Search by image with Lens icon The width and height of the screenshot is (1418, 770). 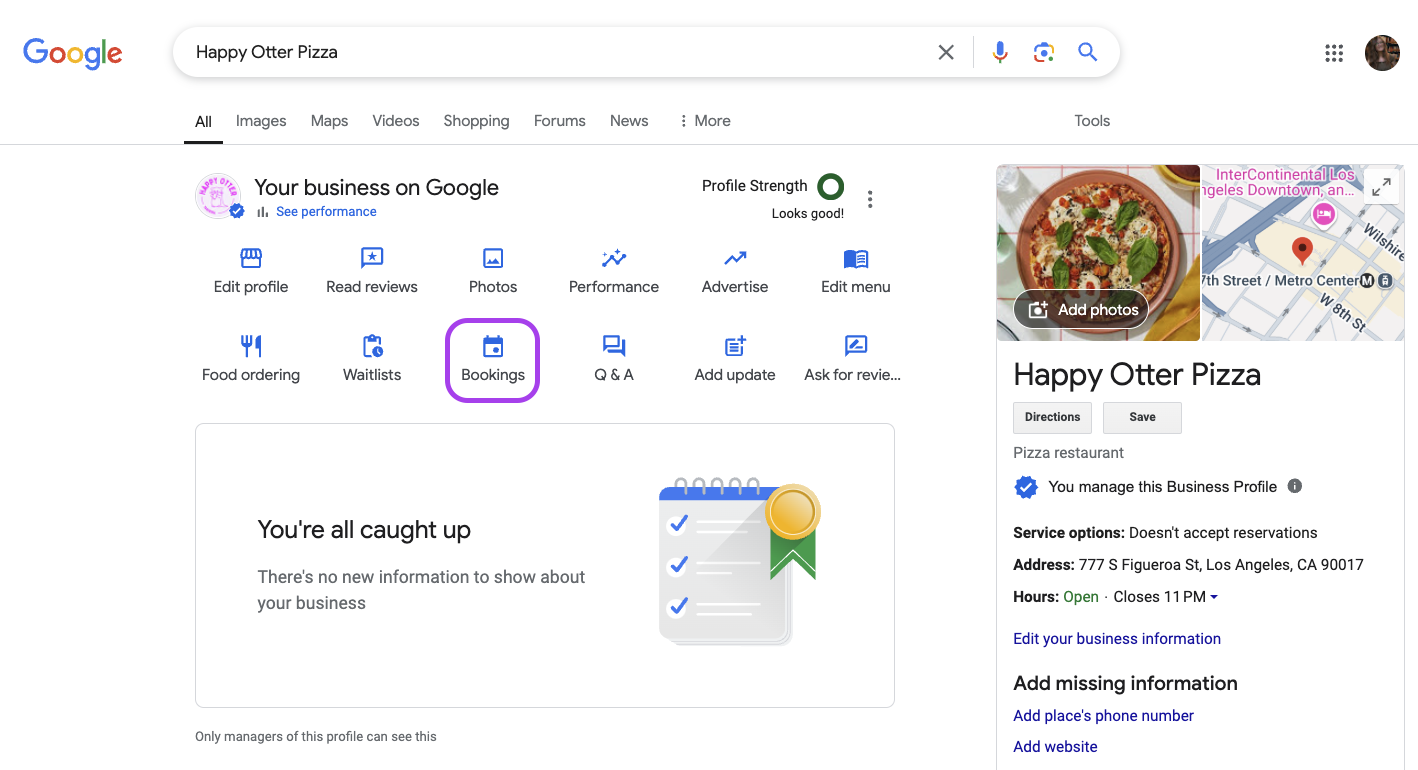[1044, 52]
